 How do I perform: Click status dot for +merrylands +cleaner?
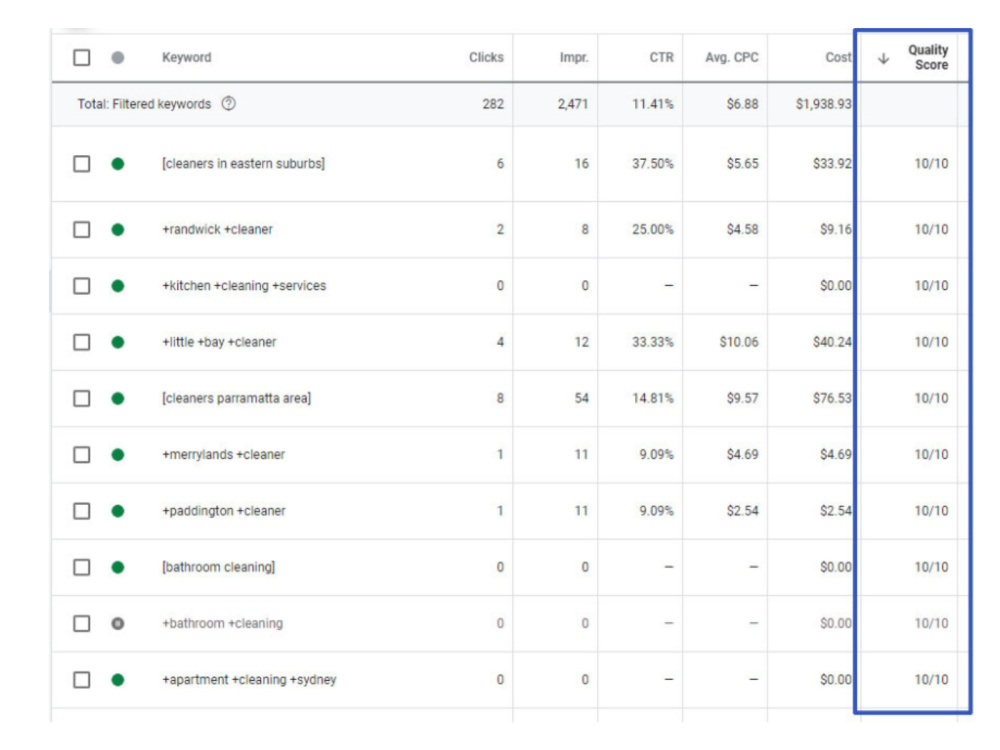click(x=118, y=455)
